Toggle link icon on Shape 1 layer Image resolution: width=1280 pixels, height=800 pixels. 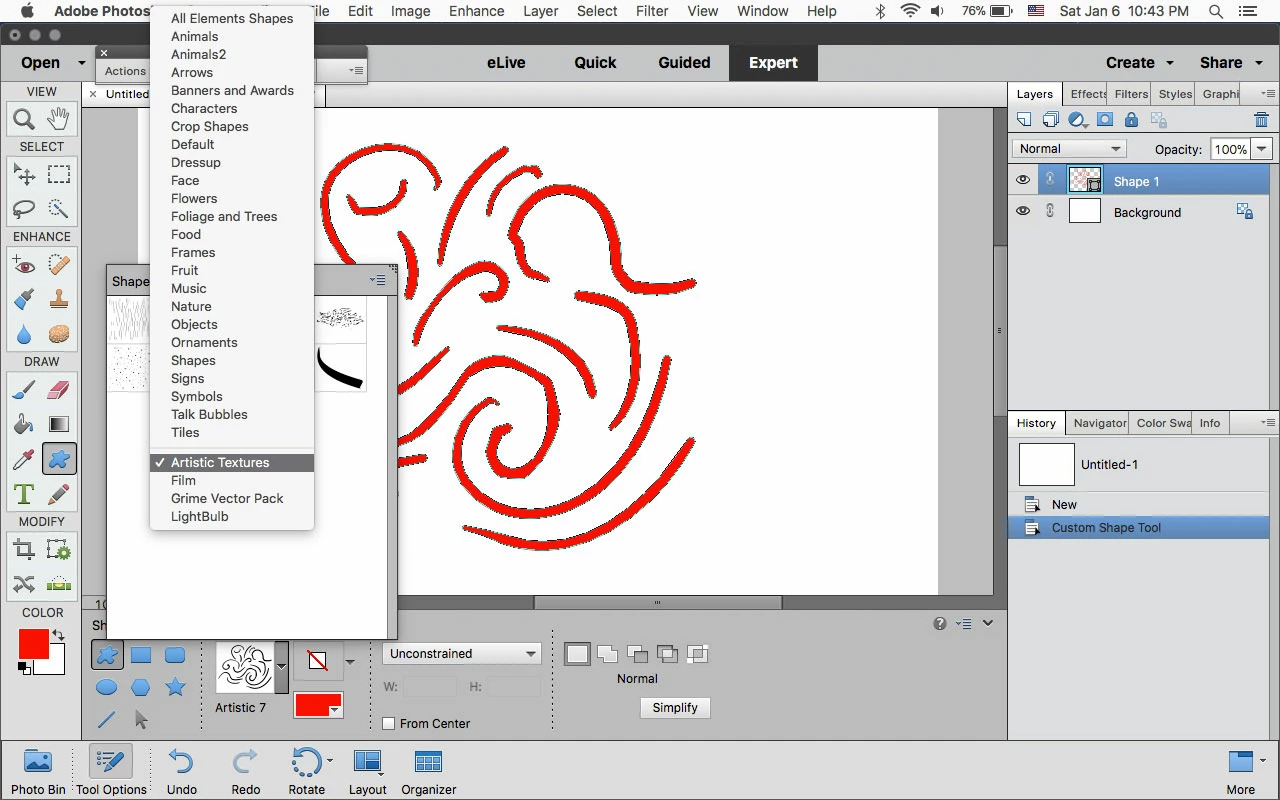click(x=1049, y=181)
